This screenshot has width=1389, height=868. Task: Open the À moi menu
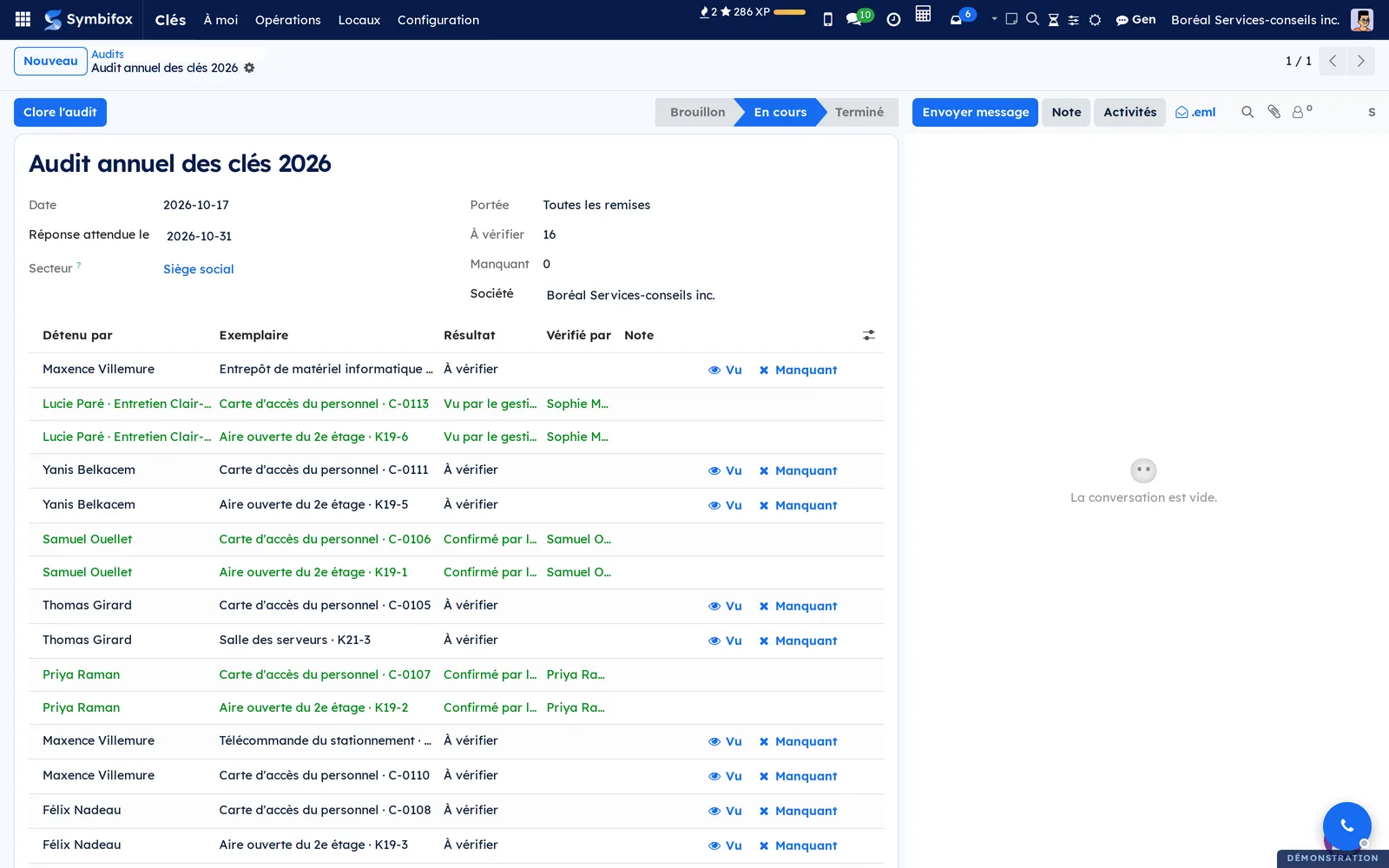221,19
